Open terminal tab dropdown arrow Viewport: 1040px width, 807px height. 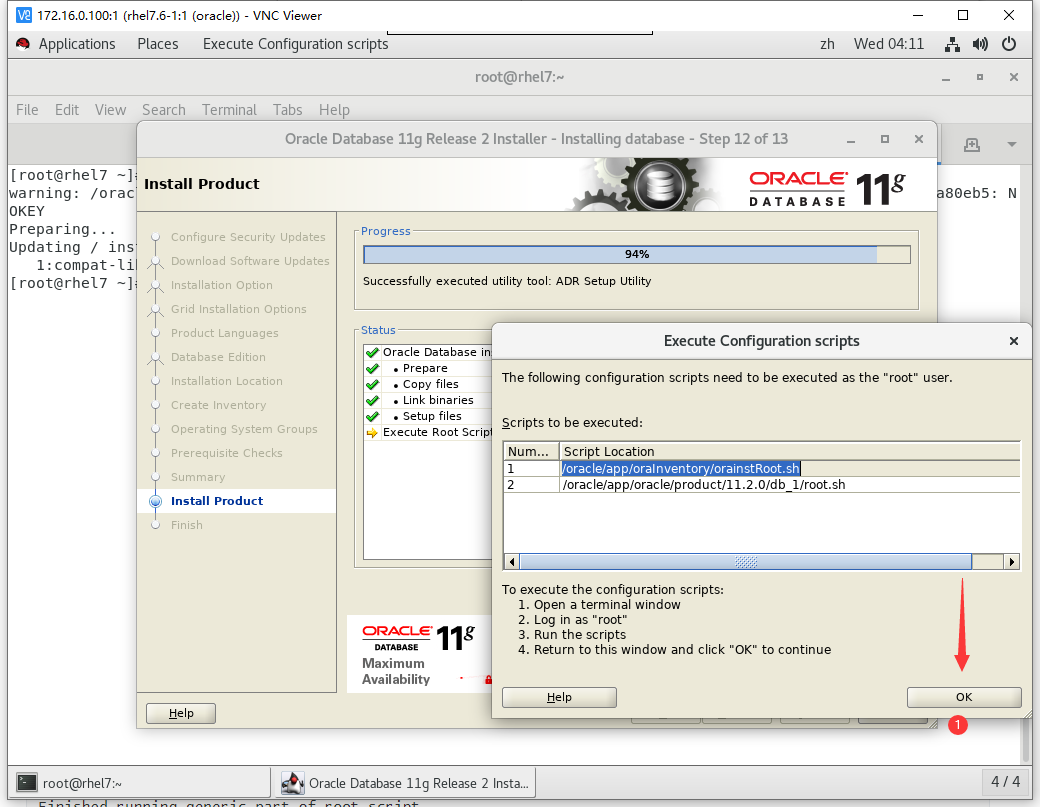click(1011, 145)
